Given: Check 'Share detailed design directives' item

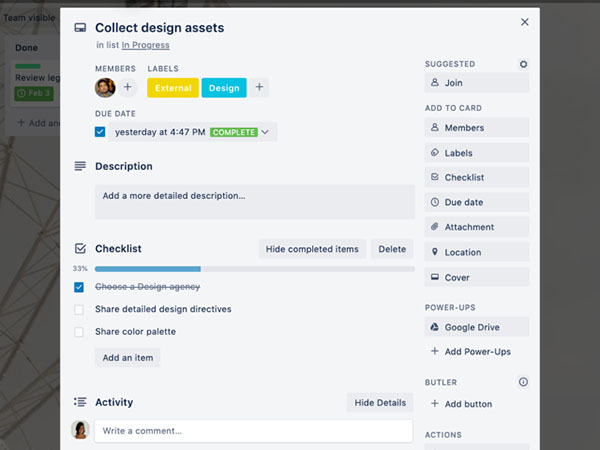Looking at the screenshot, I should 79,310.
